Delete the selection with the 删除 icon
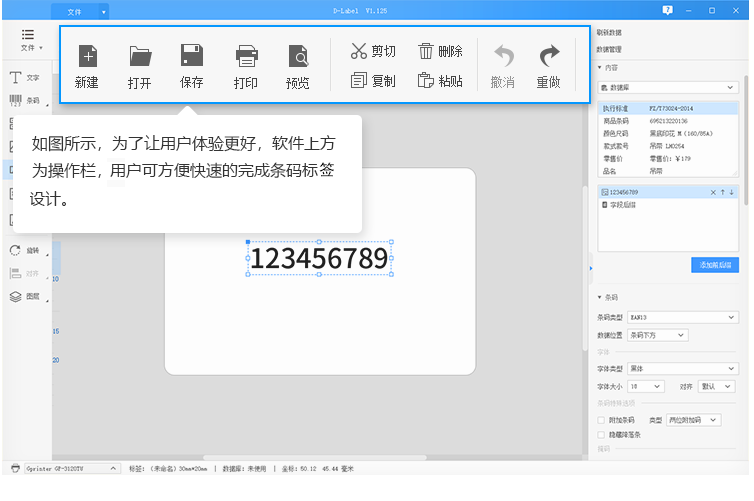 [440, 51]
